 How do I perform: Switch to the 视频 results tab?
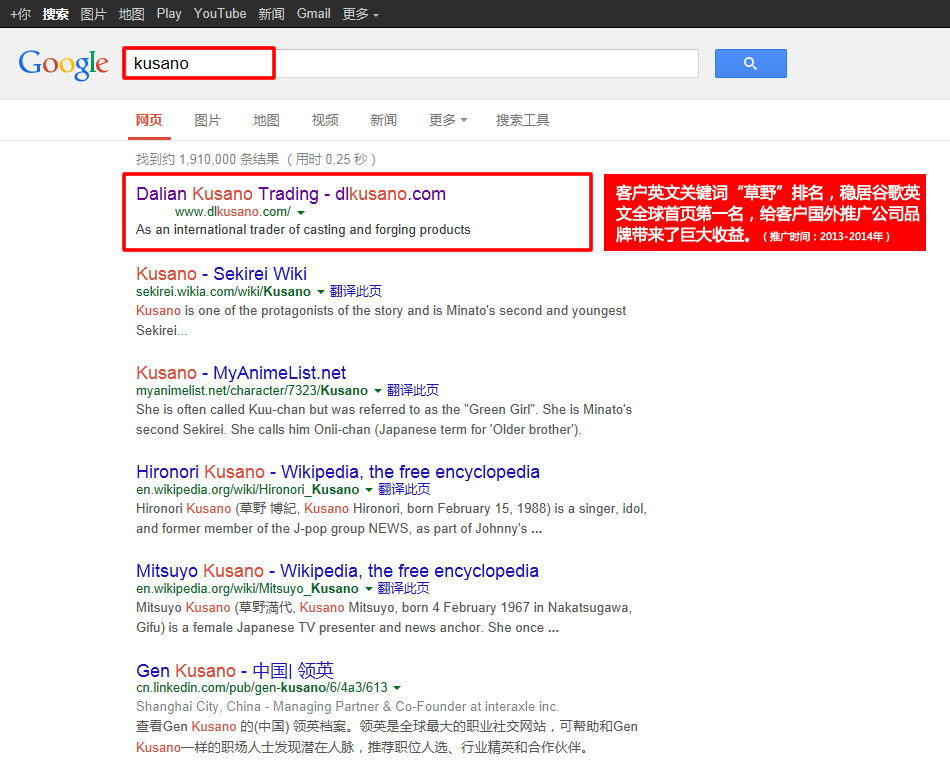tap(325, 120)
